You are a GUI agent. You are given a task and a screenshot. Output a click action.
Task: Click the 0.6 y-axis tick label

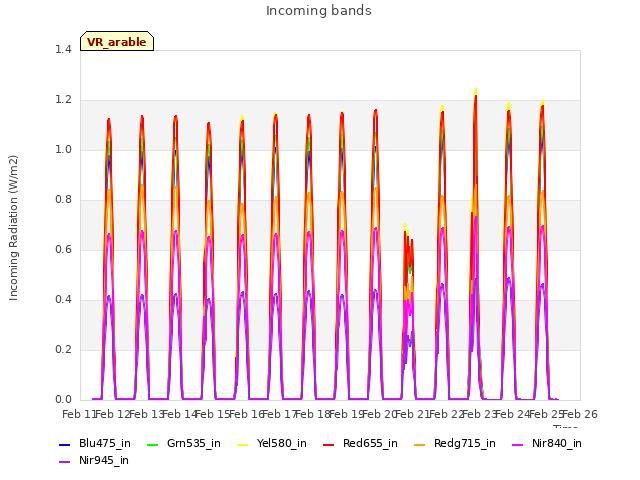63,249
